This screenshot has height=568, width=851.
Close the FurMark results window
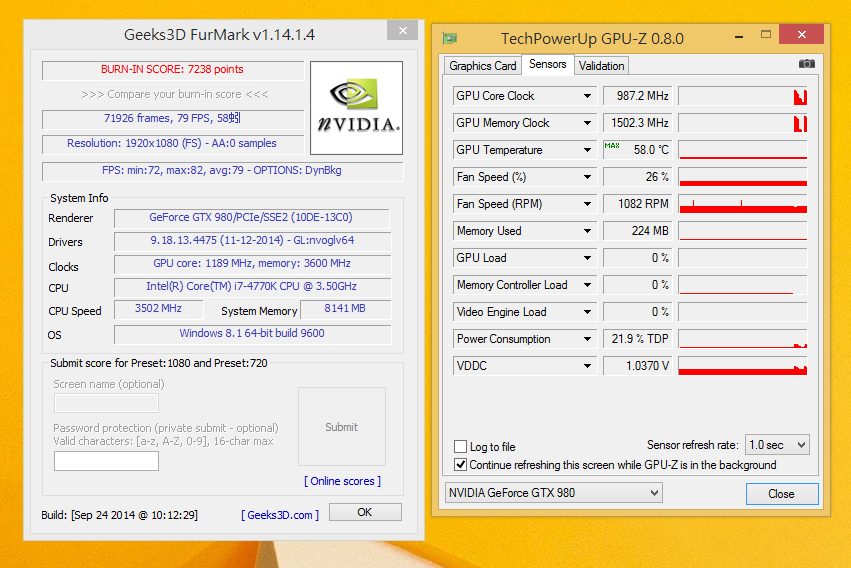coord(402,31)
